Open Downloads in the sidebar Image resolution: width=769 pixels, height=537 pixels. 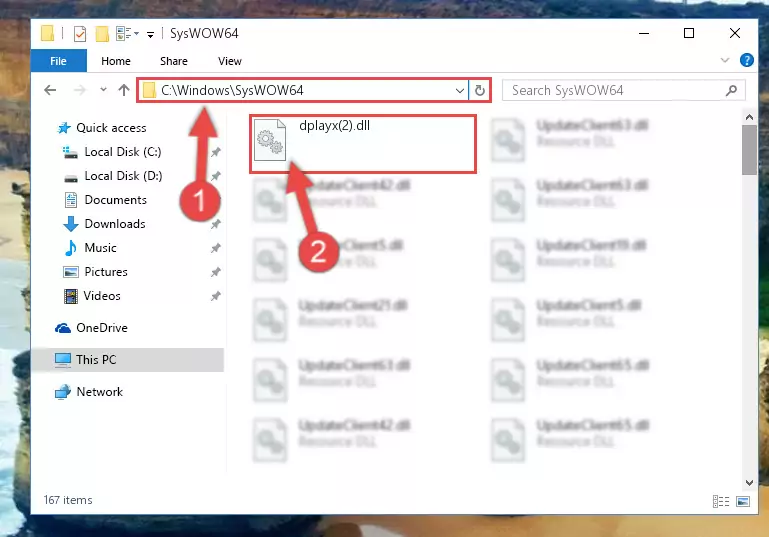[x=115, y=224]
